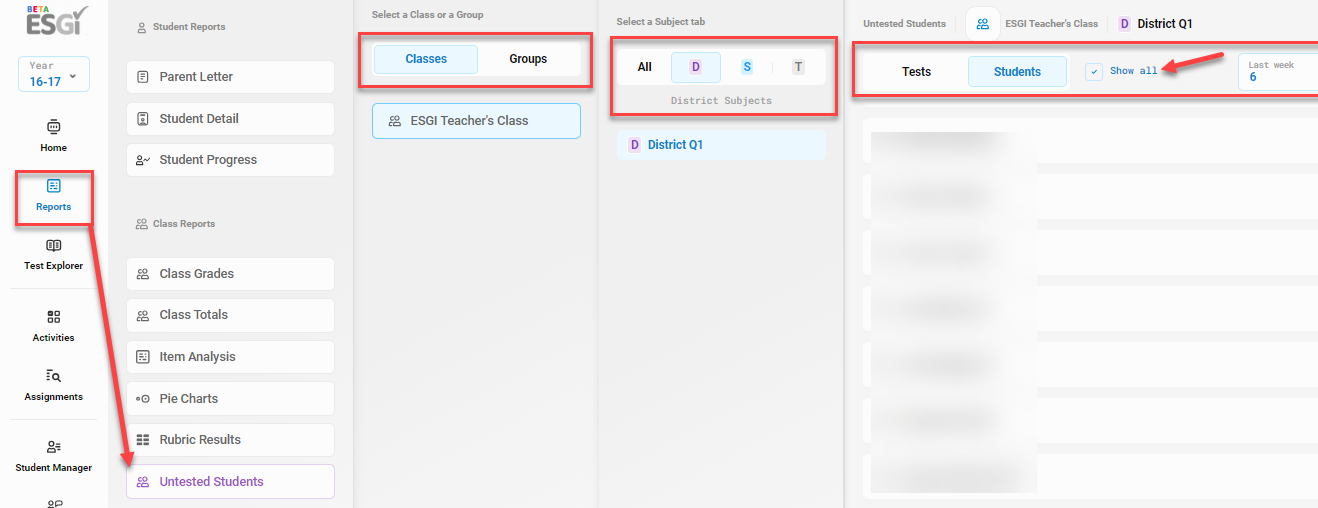Open the Class Totals report

(x=230, y=315)
